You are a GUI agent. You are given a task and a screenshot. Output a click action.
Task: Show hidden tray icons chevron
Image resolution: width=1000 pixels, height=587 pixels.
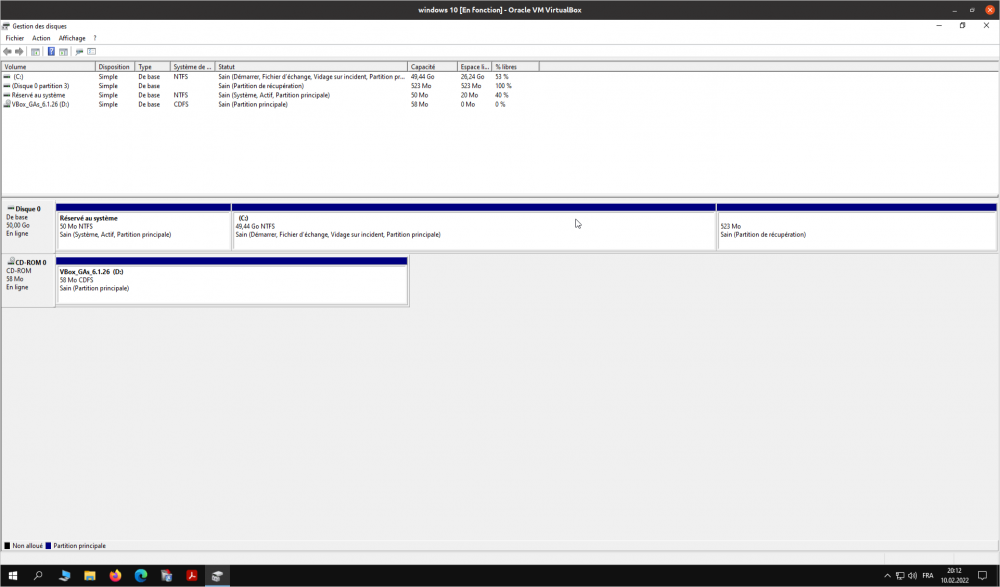[x=887, y=576]
